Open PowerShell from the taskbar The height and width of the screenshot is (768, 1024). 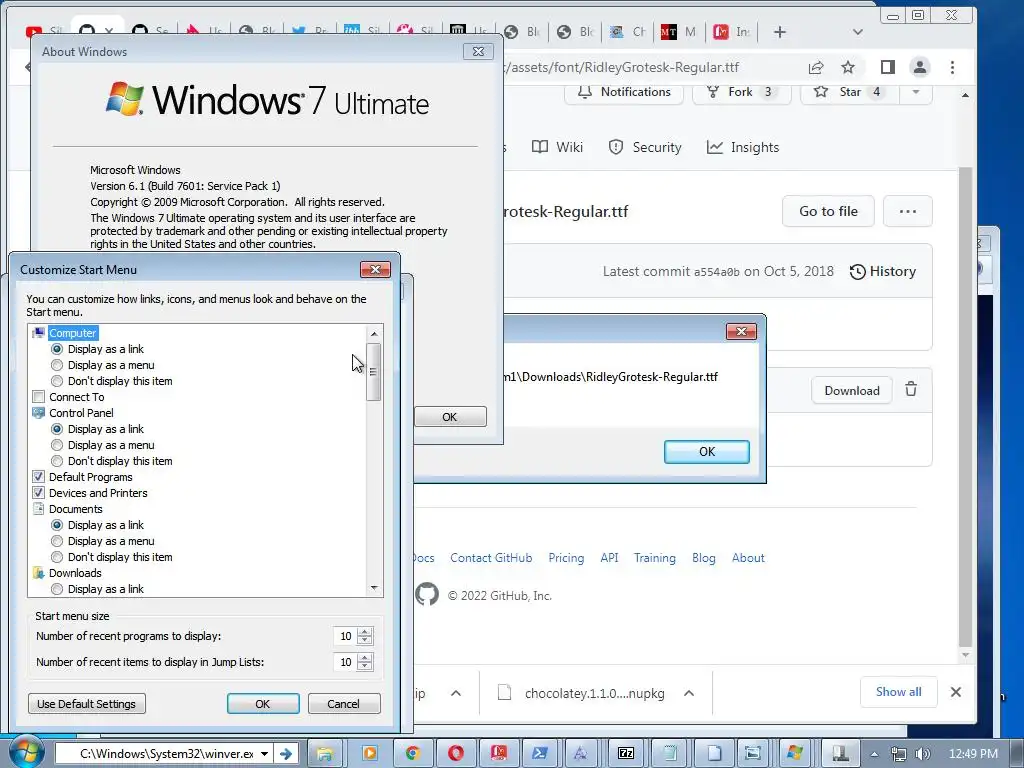[x=540, y=753]
